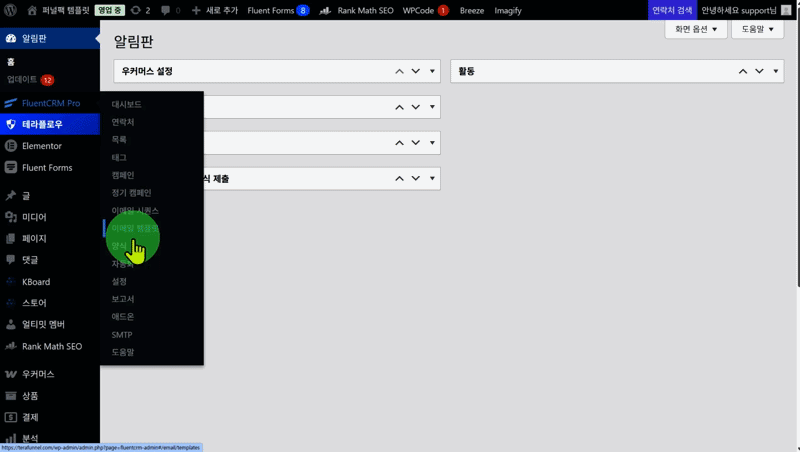This screenshot has height=452, width=800.
Task: Open 우커머스 (WooCommerce) in the sidebar
Action: pos(38,374)
